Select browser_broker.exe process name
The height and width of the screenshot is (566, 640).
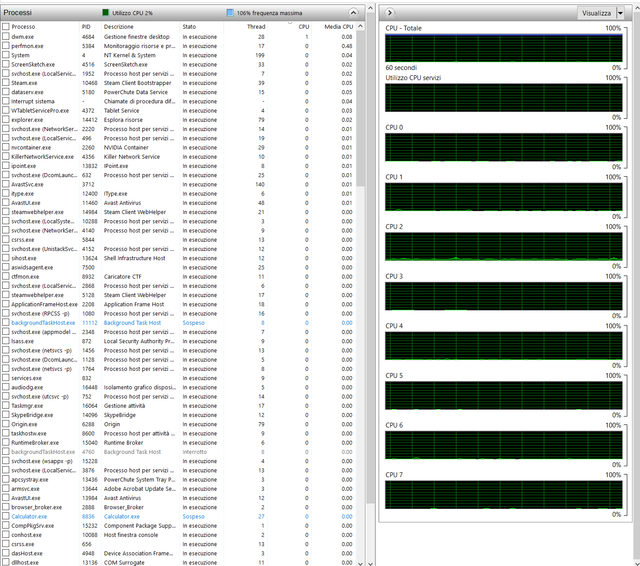coord(37,507)
